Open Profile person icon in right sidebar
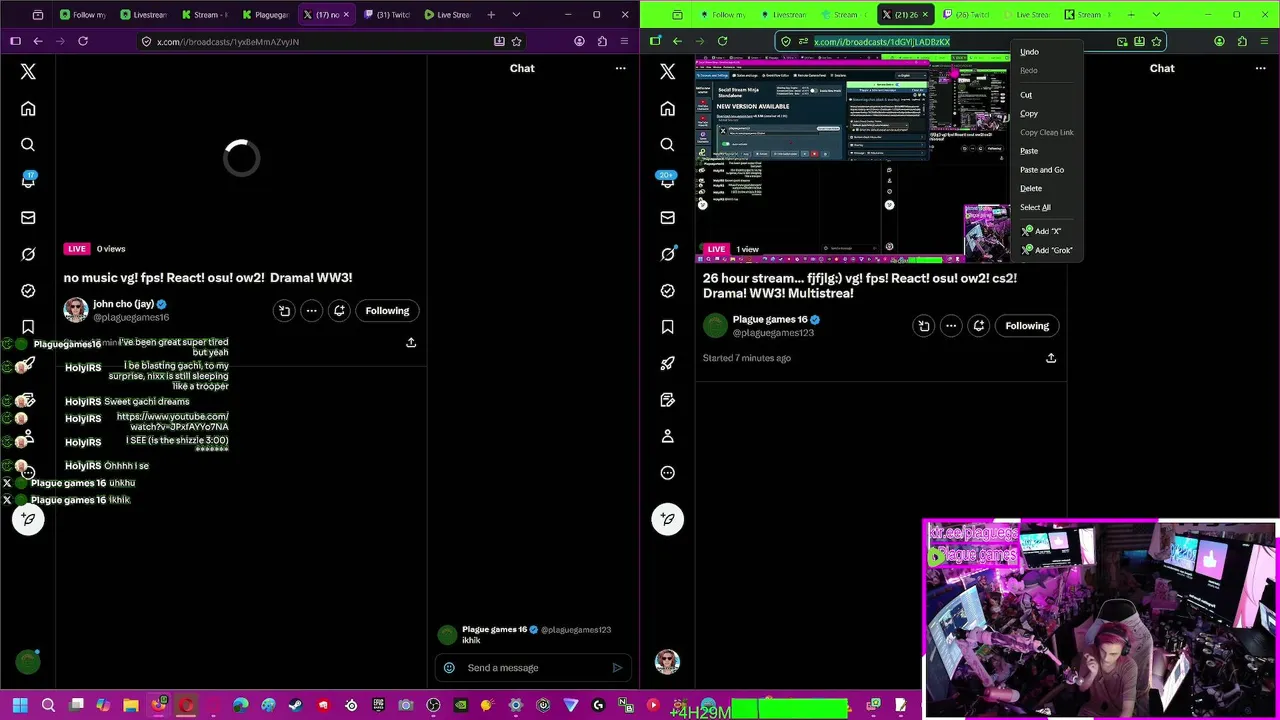 [x=668, y=436]
